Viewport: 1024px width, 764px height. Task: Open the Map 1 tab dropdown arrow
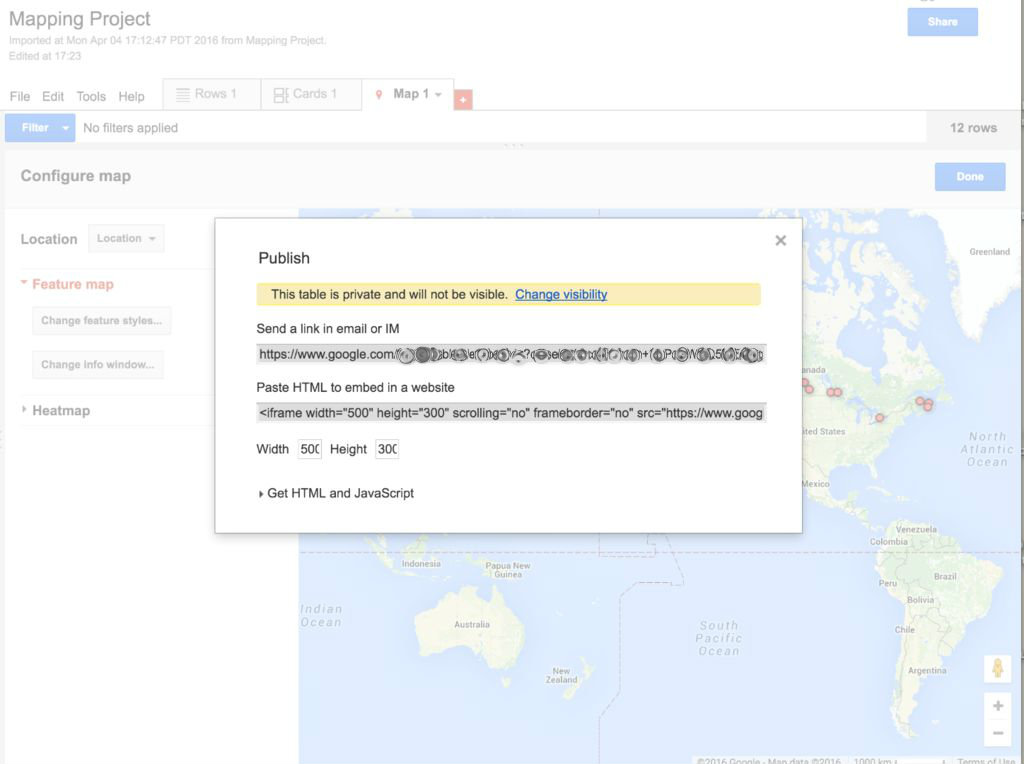tap(438, 95)
